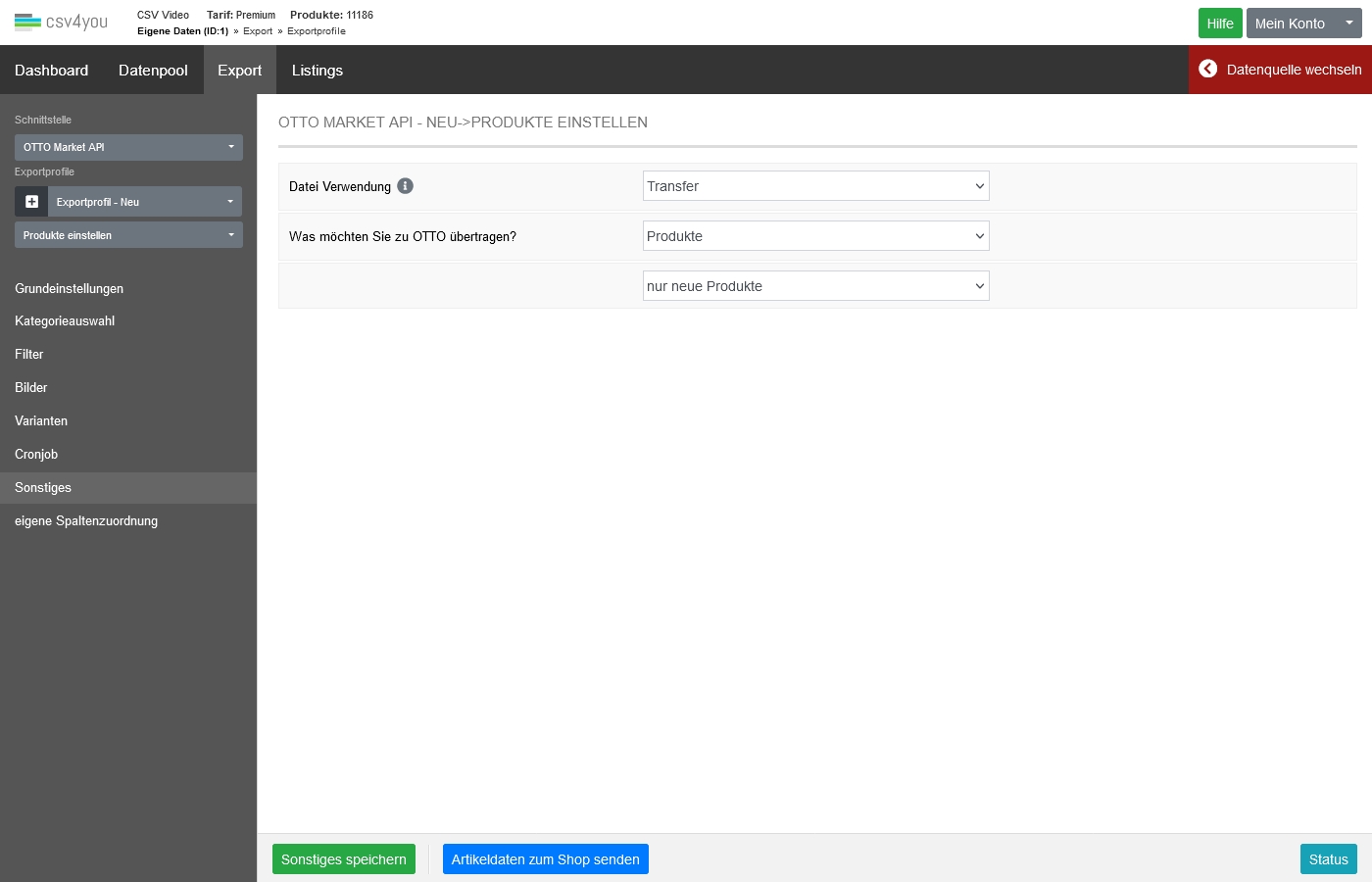1372x882 pixels.
Task: Expand the Produkte transfer type dropdown
Action: pos(815,236)
